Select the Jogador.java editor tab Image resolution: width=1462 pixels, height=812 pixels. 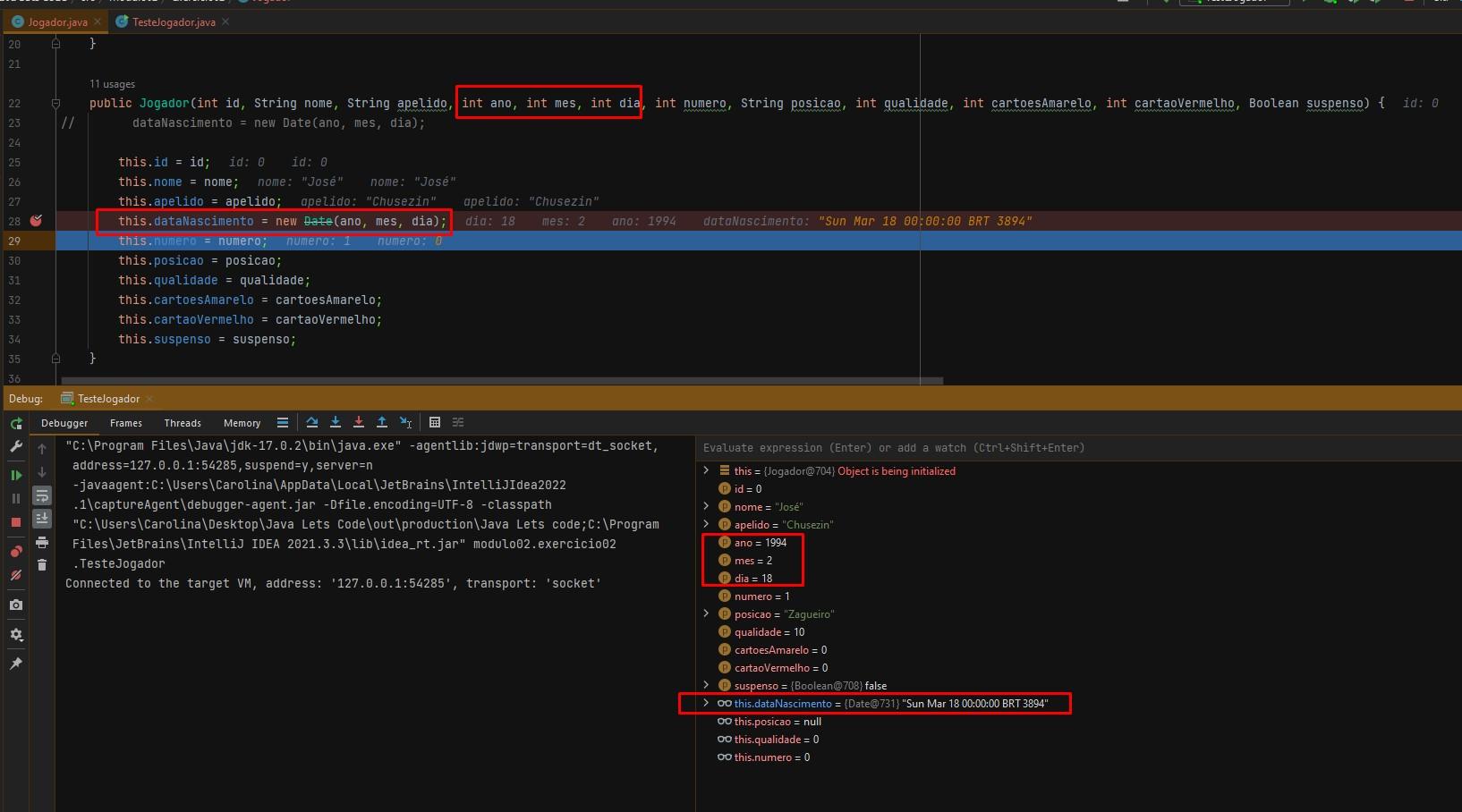[57, 21]
